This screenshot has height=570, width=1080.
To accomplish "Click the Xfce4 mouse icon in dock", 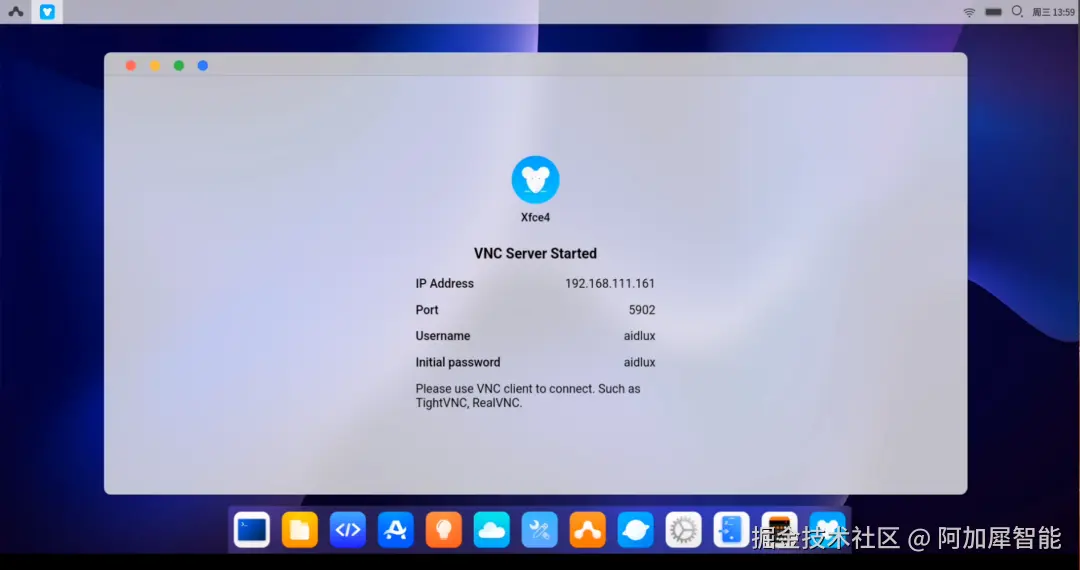I will pyautogui.click(x=827, y=530).
